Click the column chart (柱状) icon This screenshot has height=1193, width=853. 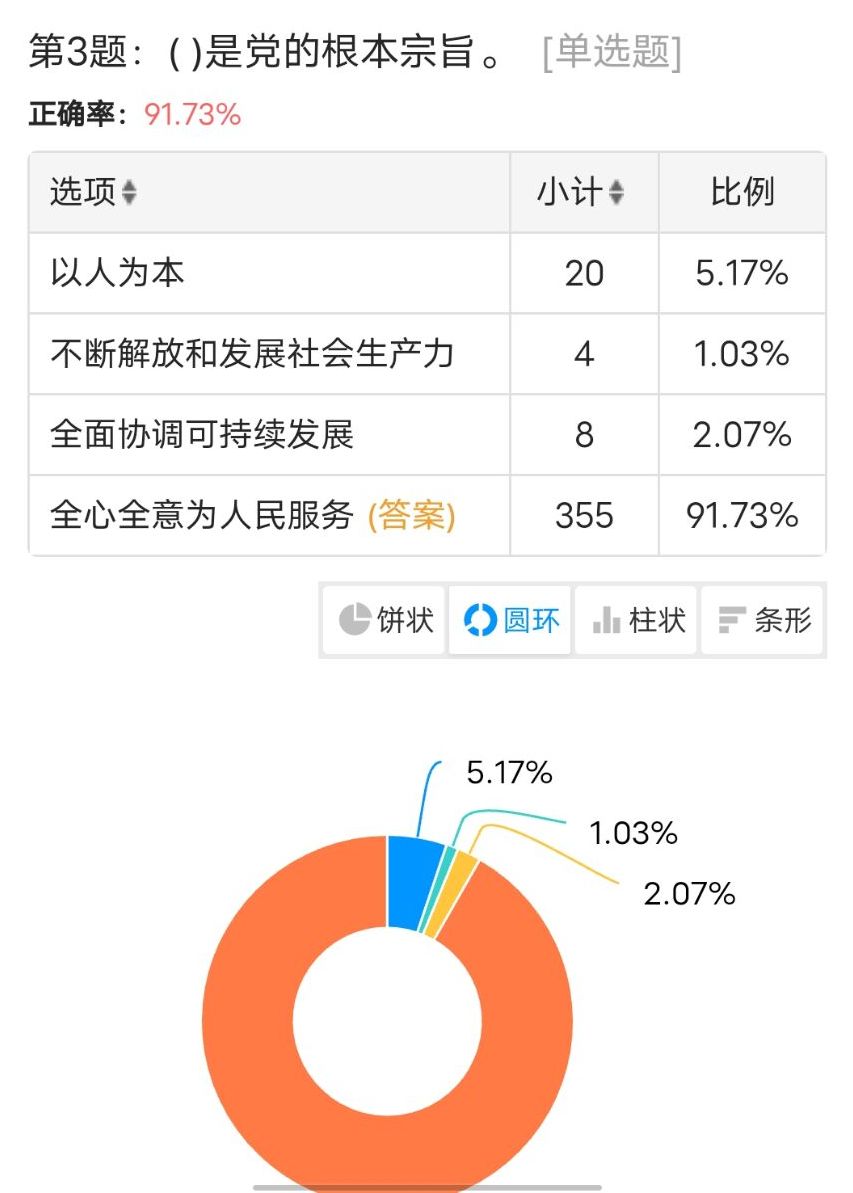[606, 620]
